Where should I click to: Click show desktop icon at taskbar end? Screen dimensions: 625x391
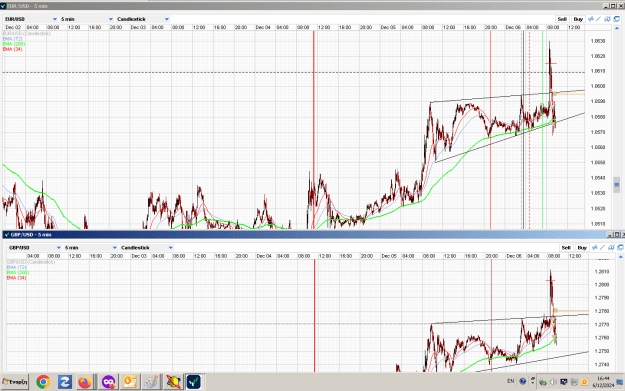point(620,382)
